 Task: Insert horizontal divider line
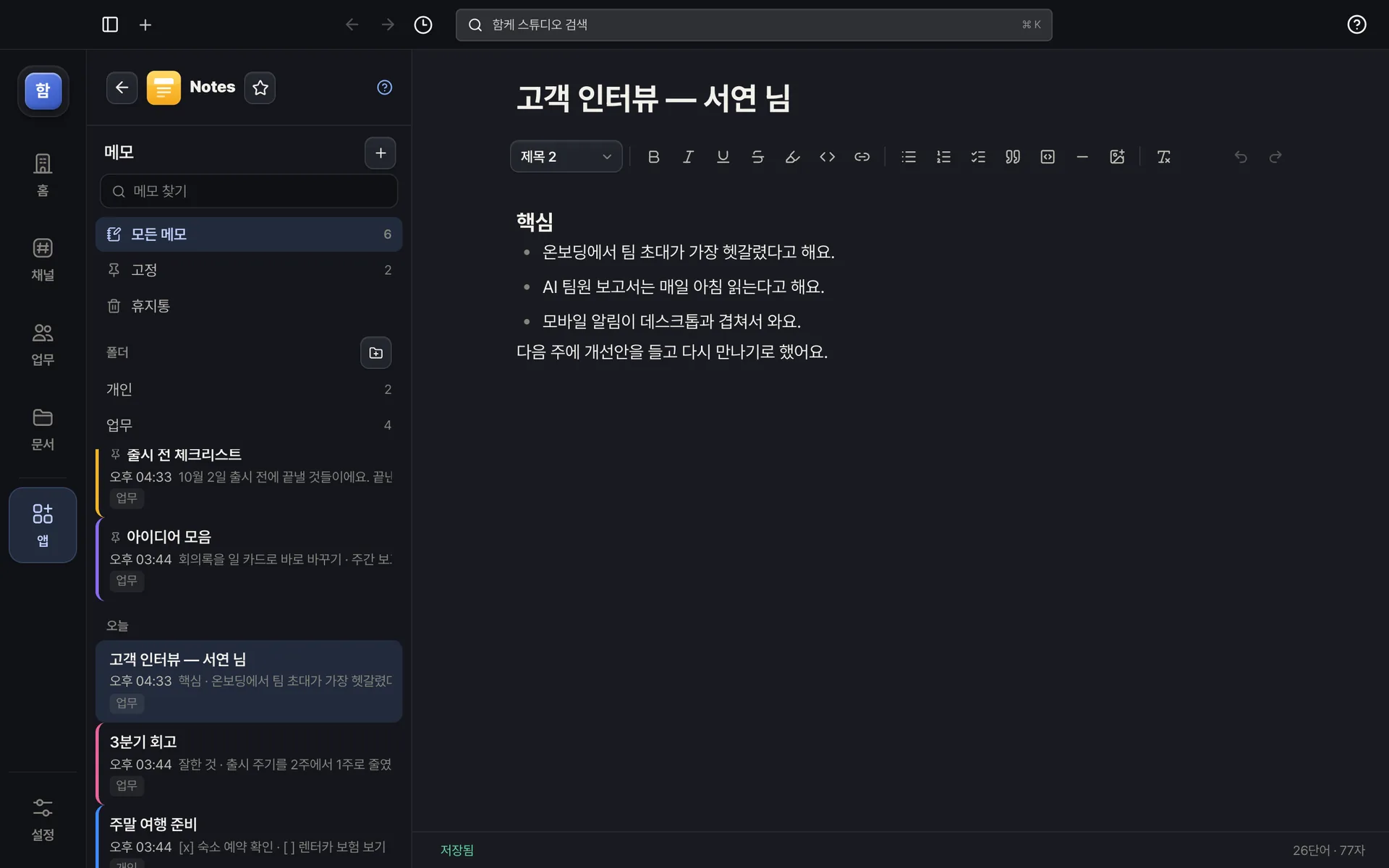pos(1082,156)
